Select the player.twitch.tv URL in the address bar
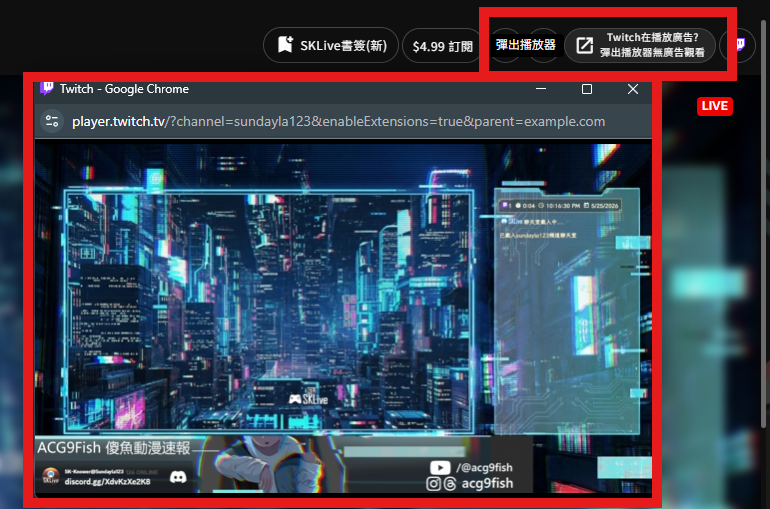770x509 pixels. 338,121
